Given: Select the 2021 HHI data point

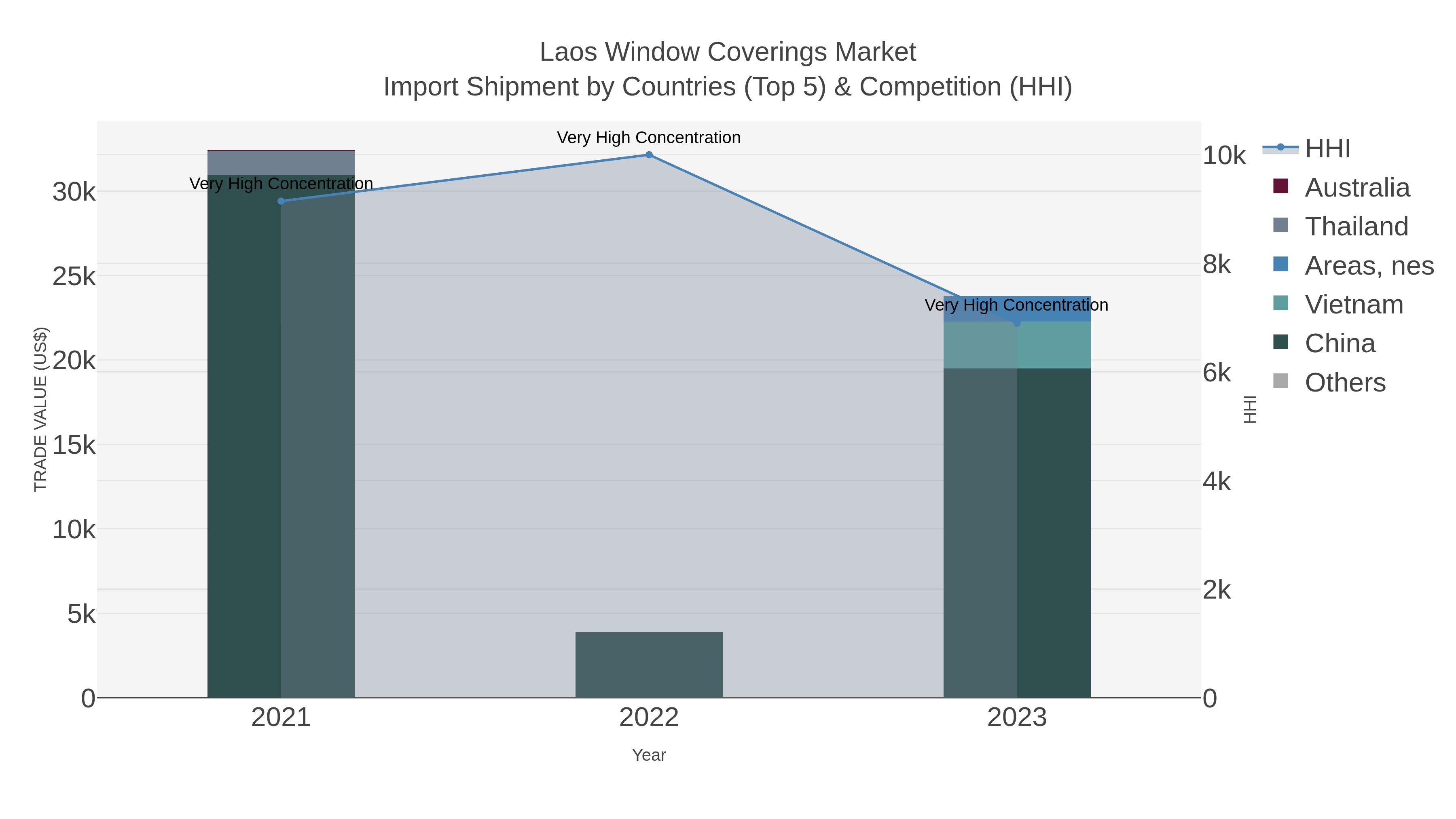Looking at the screenshot, I should (281, 201).
